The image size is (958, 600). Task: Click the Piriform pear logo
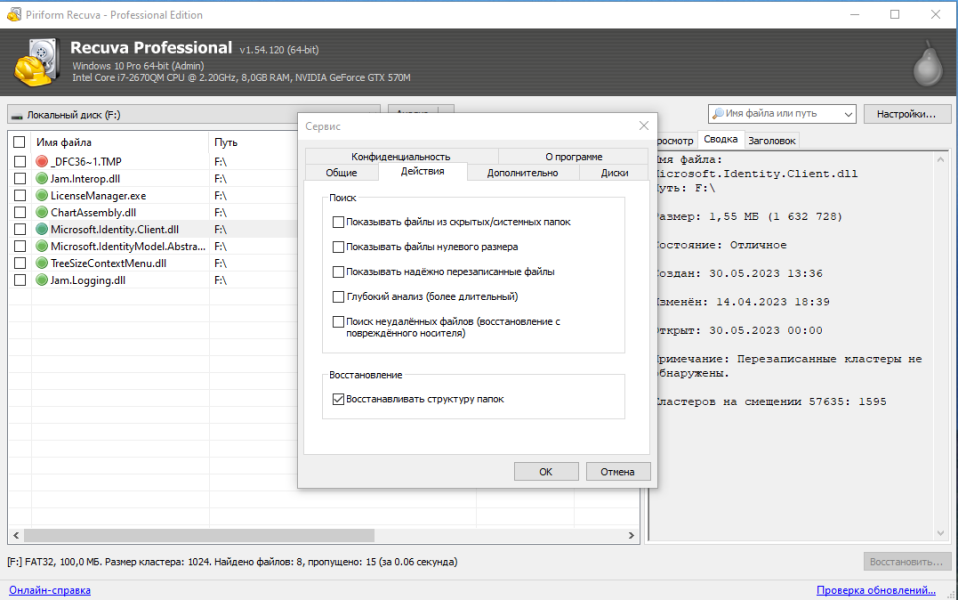(x=927, y=63)
